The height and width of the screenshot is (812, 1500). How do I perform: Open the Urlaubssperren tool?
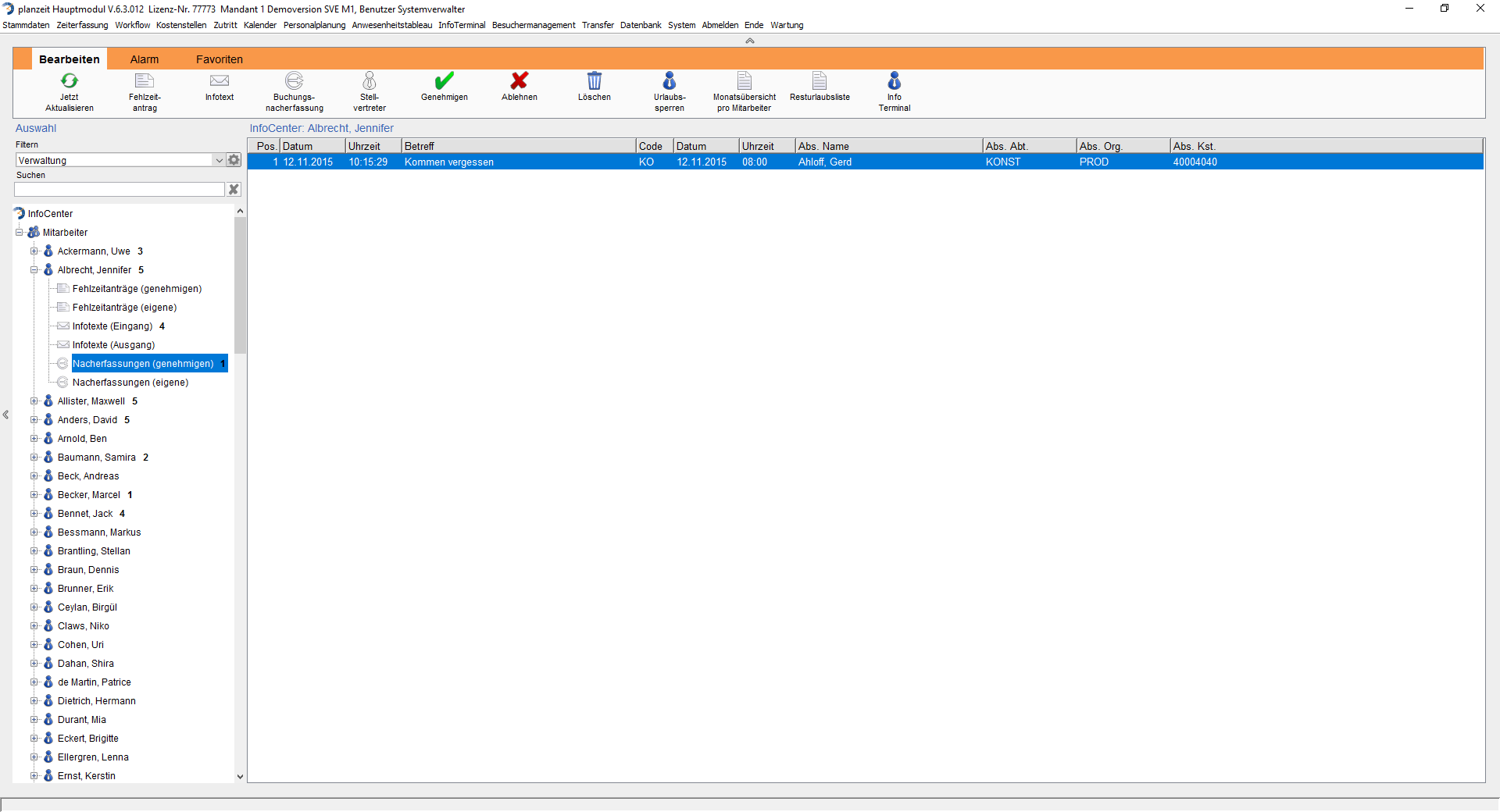coord(670,81)
